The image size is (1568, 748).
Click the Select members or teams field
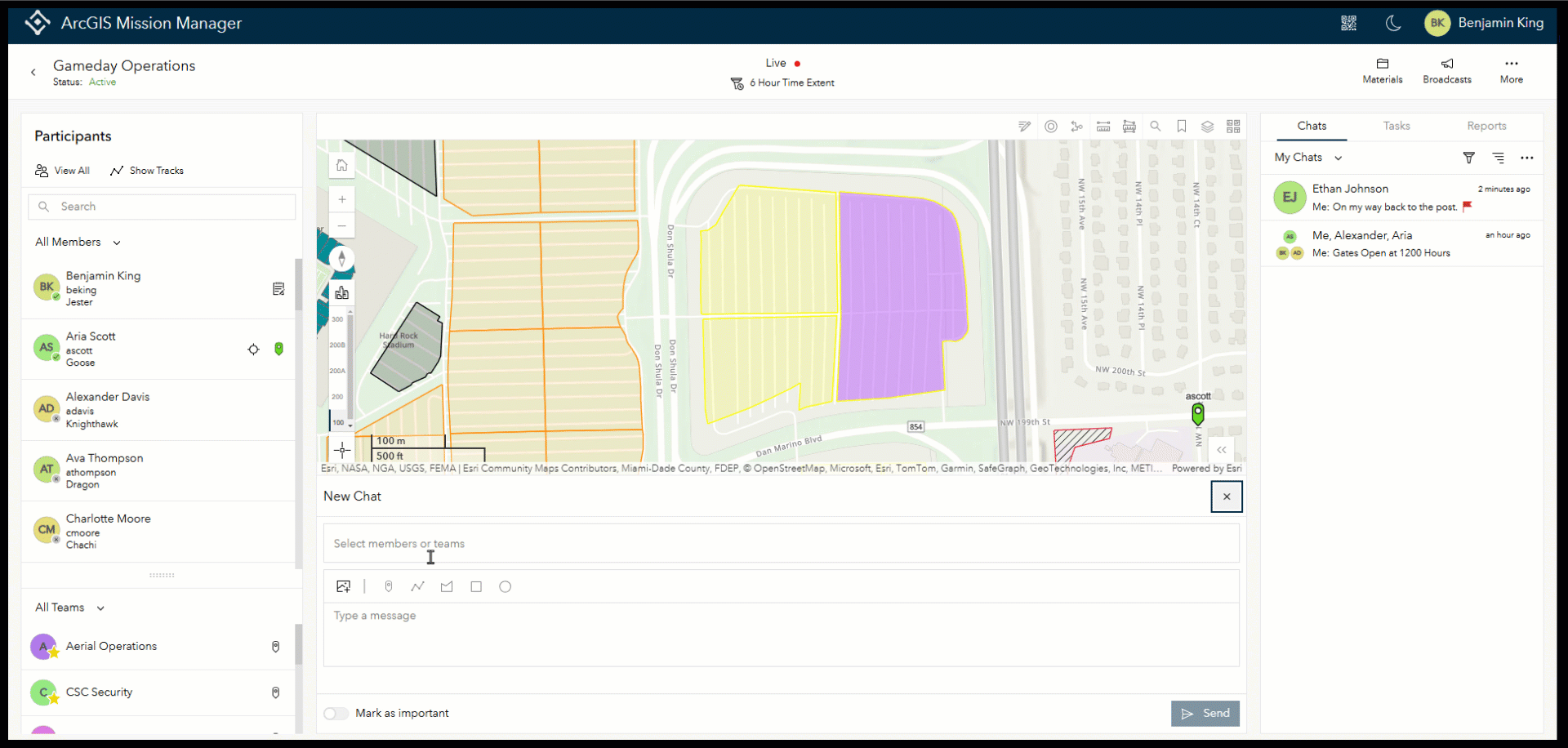point(782,544)
